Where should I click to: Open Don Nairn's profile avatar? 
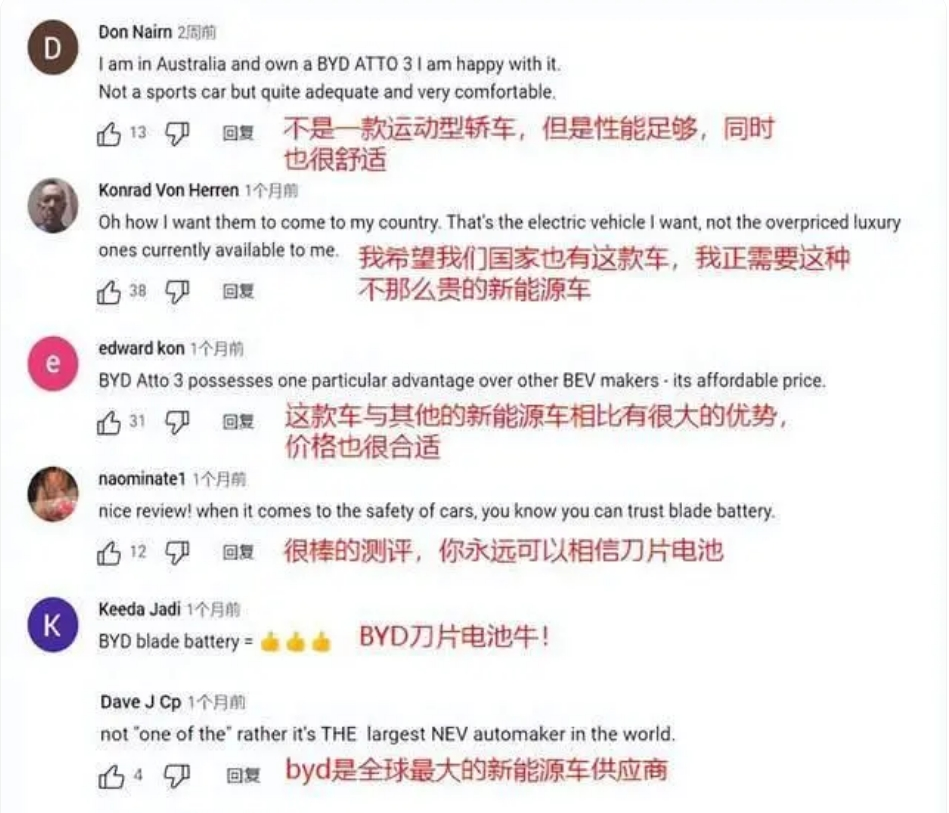tap(53, 47)
